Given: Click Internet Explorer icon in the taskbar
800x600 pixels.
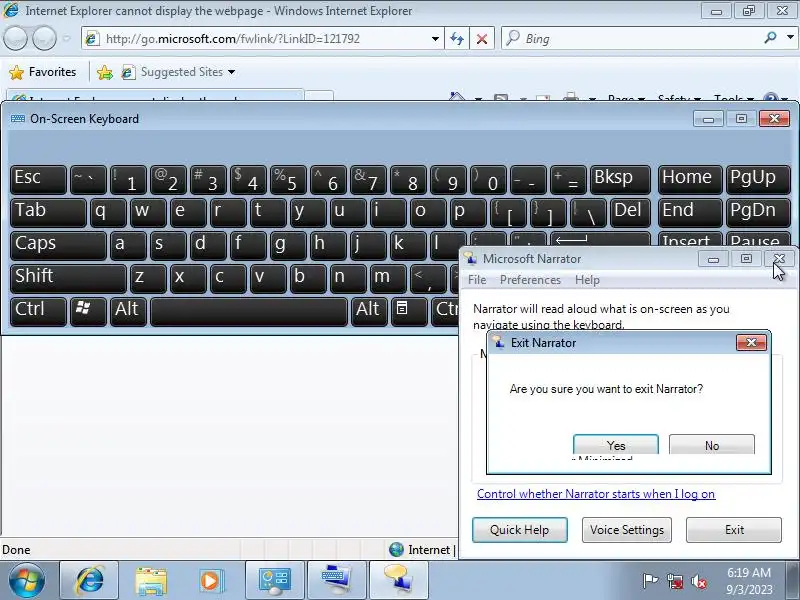Looking at the screenshot, I should (x=89, y=581).
